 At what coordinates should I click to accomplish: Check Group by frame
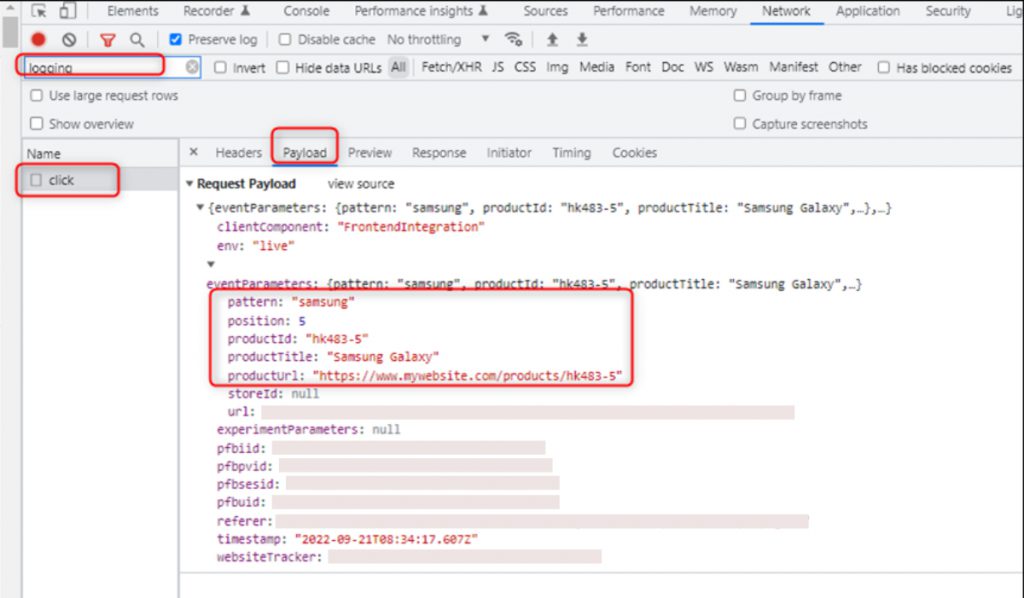(x=740, y=96)
